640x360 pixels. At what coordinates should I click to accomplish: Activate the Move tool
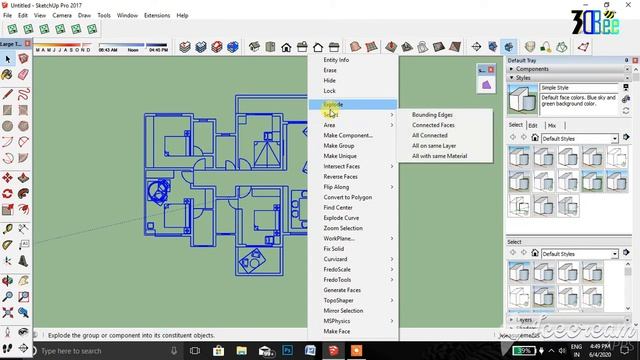point(7,178)
